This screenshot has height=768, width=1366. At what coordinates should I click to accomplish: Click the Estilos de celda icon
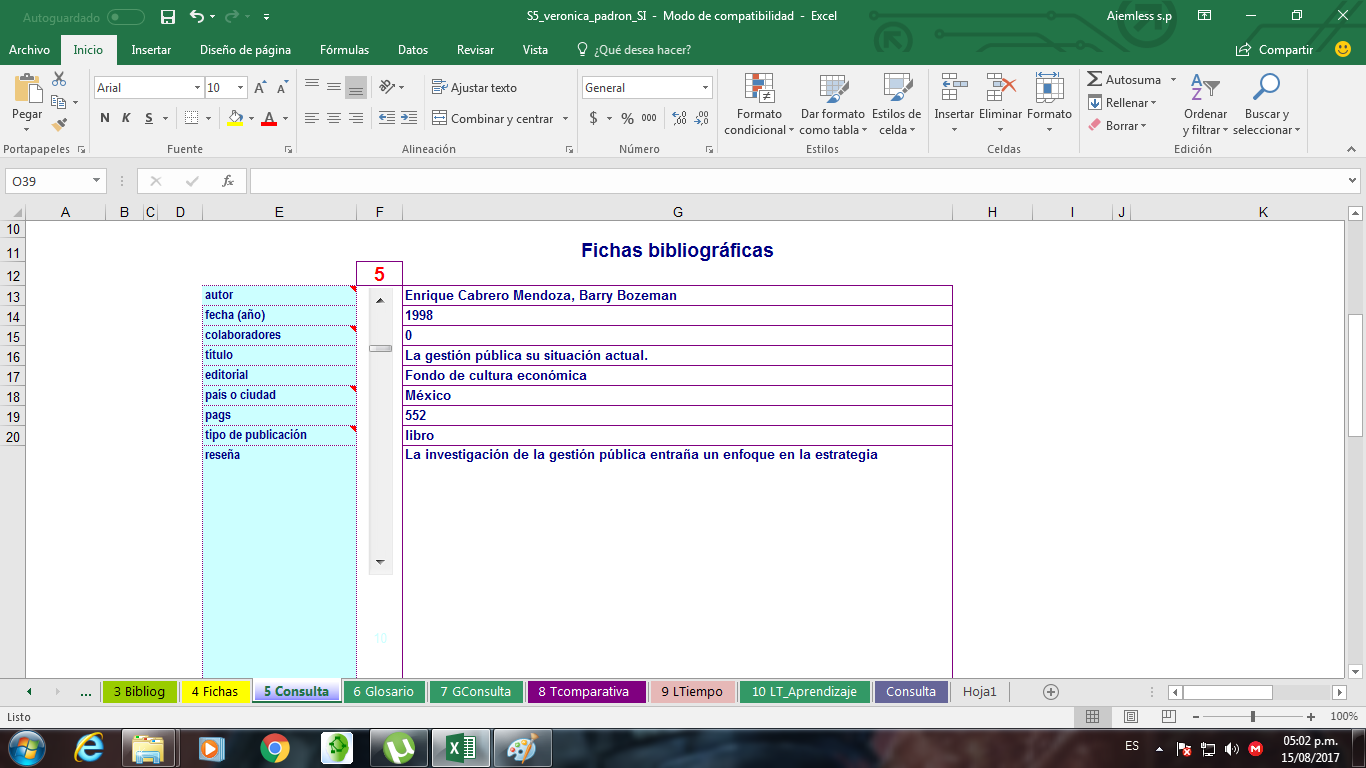point(896,104)
